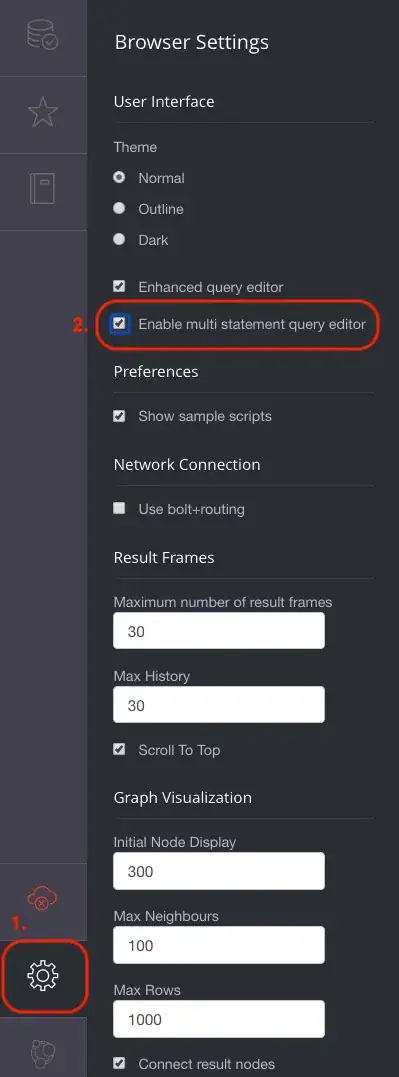Disable multi statement query editor checkbox
Screen dimensions: 399x1077
tap(120, 324)
